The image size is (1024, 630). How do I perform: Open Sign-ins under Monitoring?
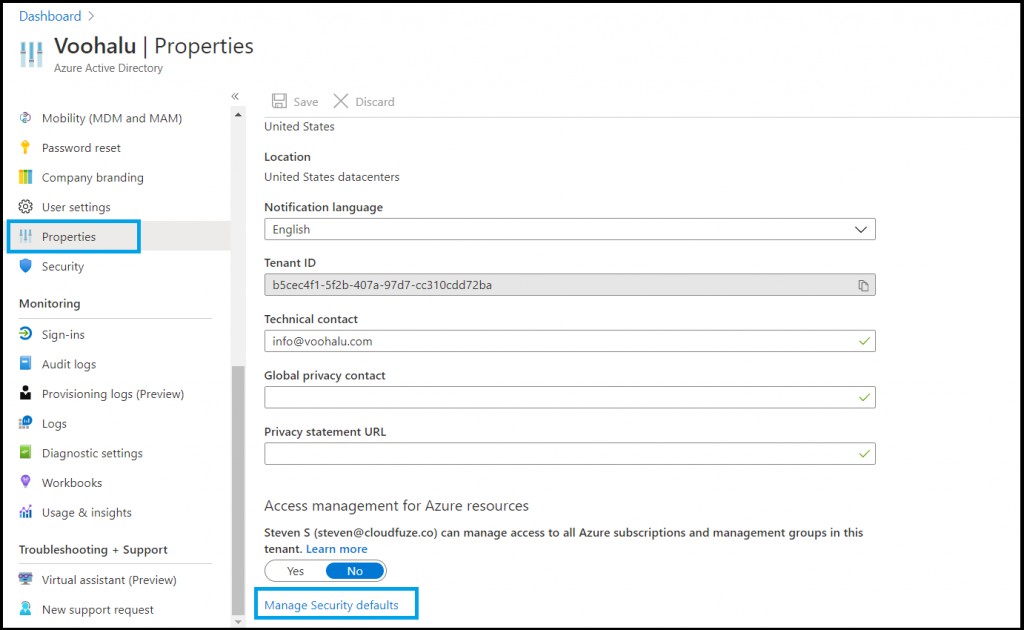[x=63, y=334]
